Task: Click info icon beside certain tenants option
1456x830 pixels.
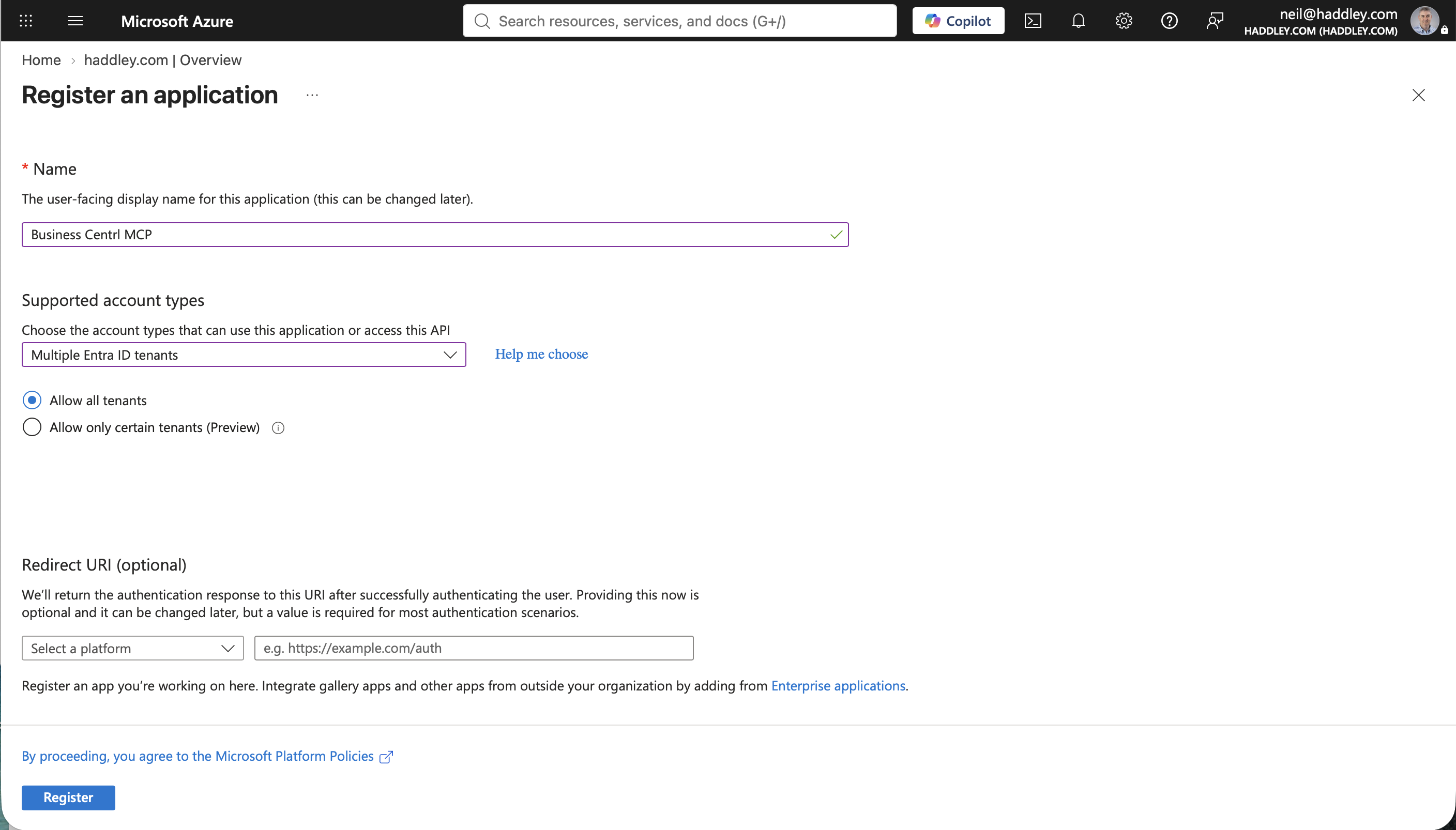Action: click(x=278, y=428)
